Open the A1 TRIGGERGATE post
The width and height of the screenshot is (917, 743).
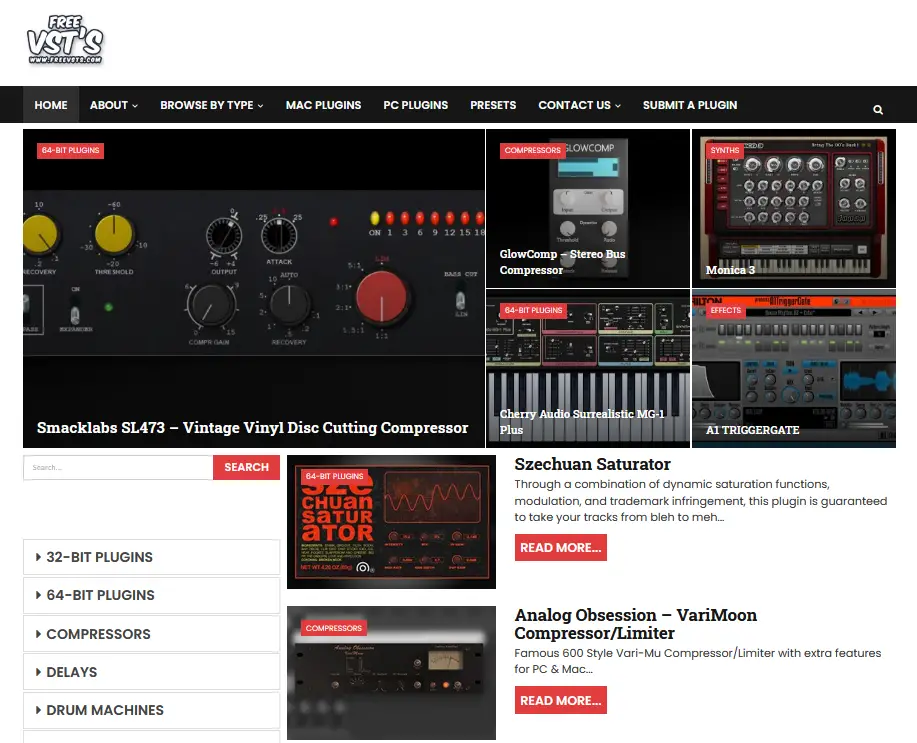pos(752,430)
